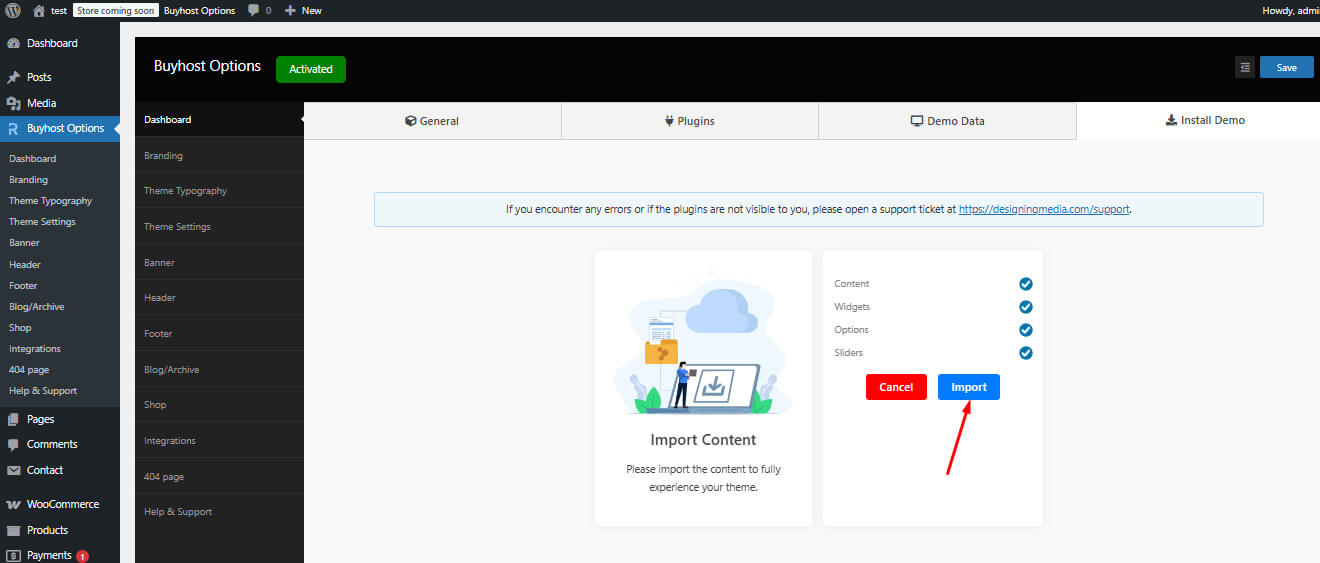This screenshot has height=563, width=1320.
Task: Click the Buyhost Options R icon
Action: (x=13, y=128)
